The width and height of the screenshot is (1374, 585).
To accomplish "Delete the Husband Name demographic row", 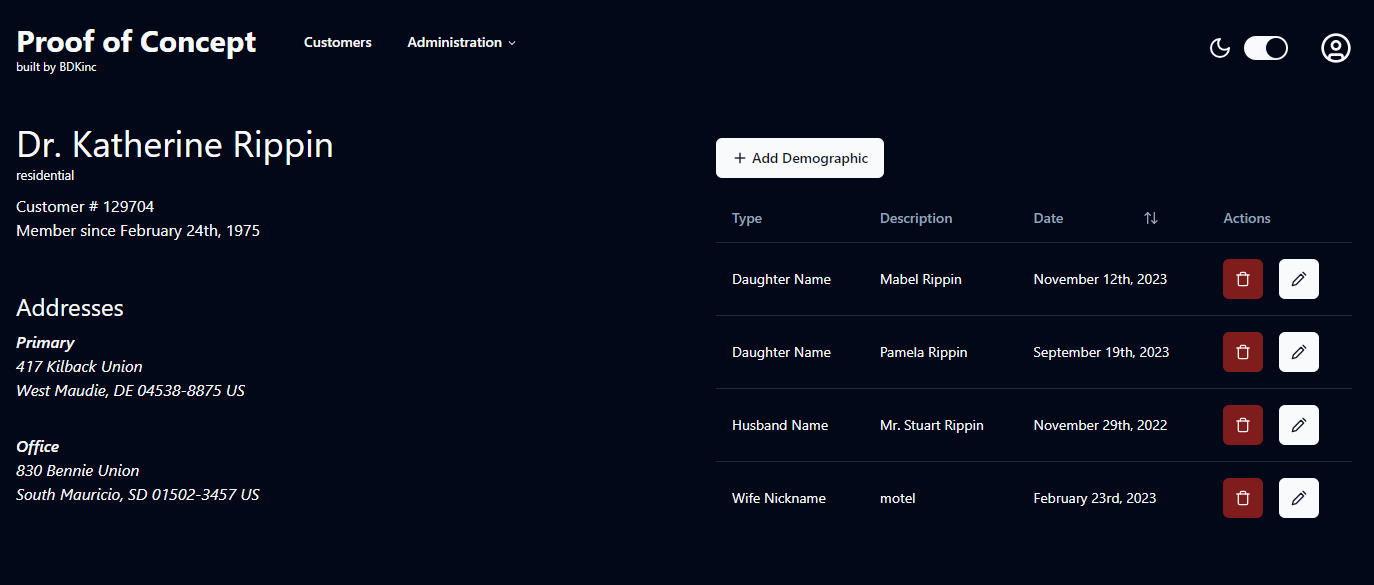I will (1242, 425).
